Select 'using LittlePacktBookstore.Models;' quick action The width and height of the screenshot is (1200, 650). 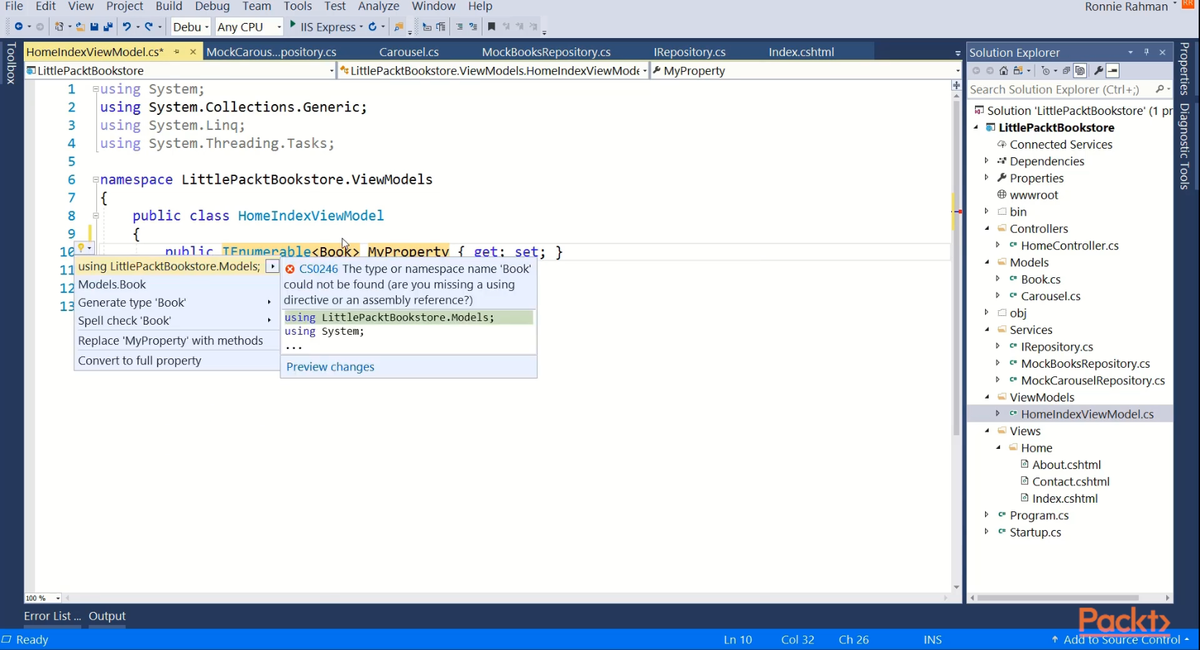(x=170, y=266)
